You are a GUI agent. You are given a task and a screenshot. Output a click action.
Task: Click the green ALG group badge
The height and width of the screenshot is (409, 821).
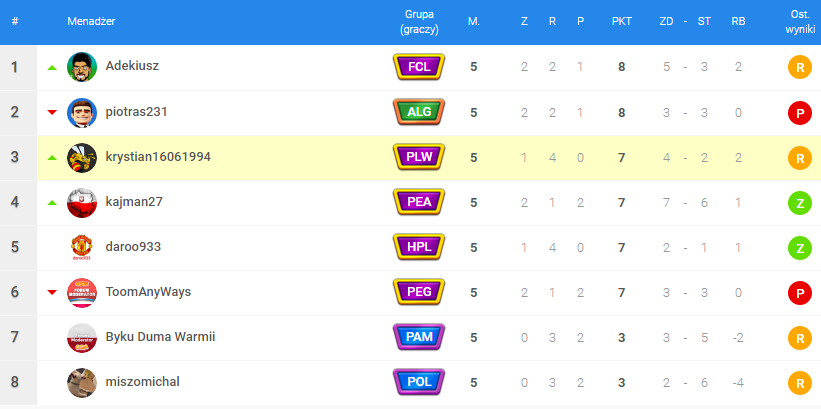coord(419,112)
